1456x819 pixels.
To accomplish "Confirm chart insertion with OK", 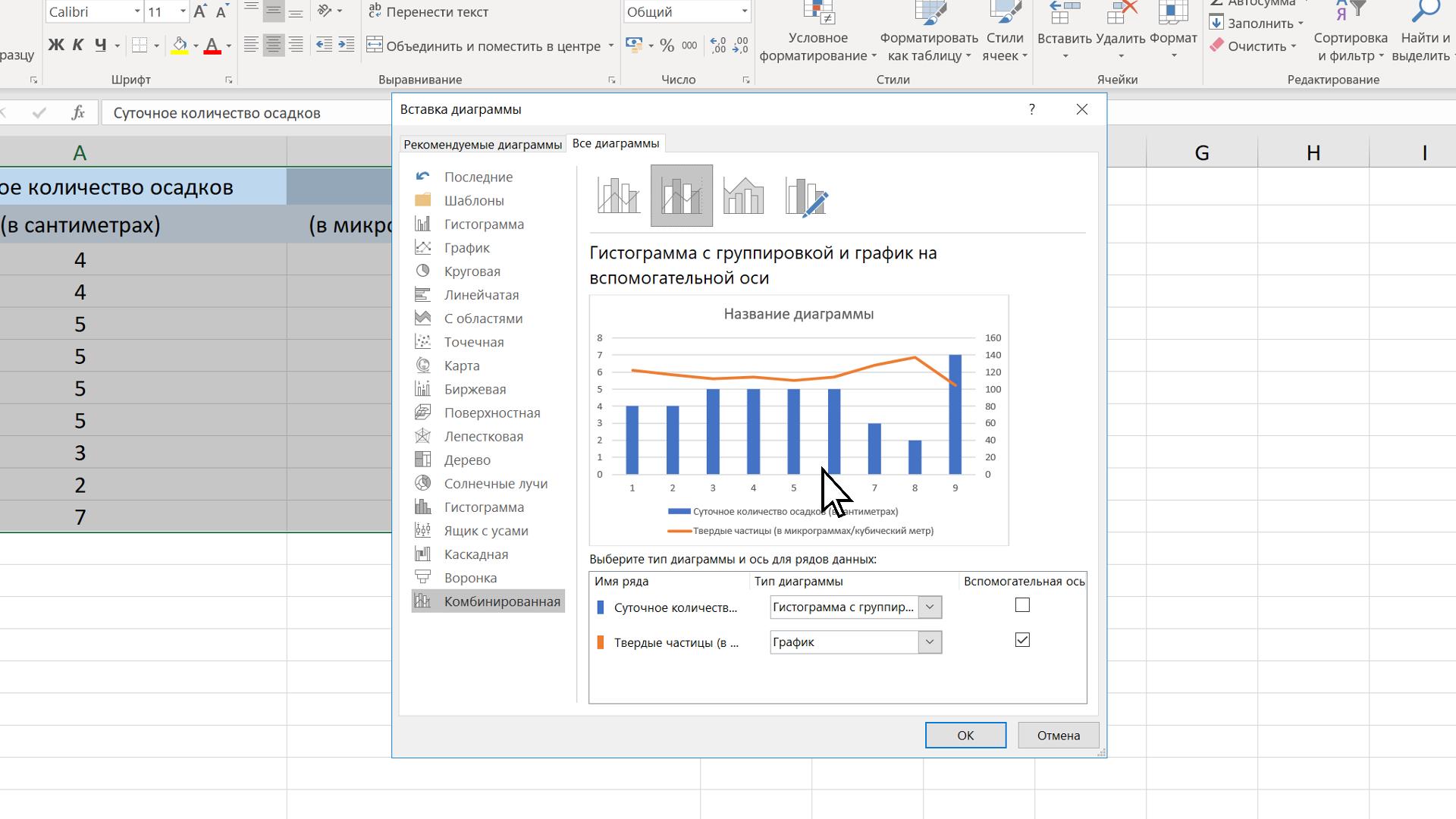I will (965, 736).
